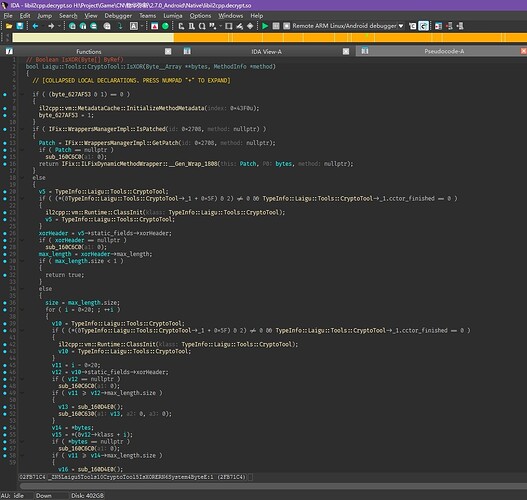Open the Lumina menu
Image resolution: width=527 pixels, height=500 pixels.
pos(173,15)
